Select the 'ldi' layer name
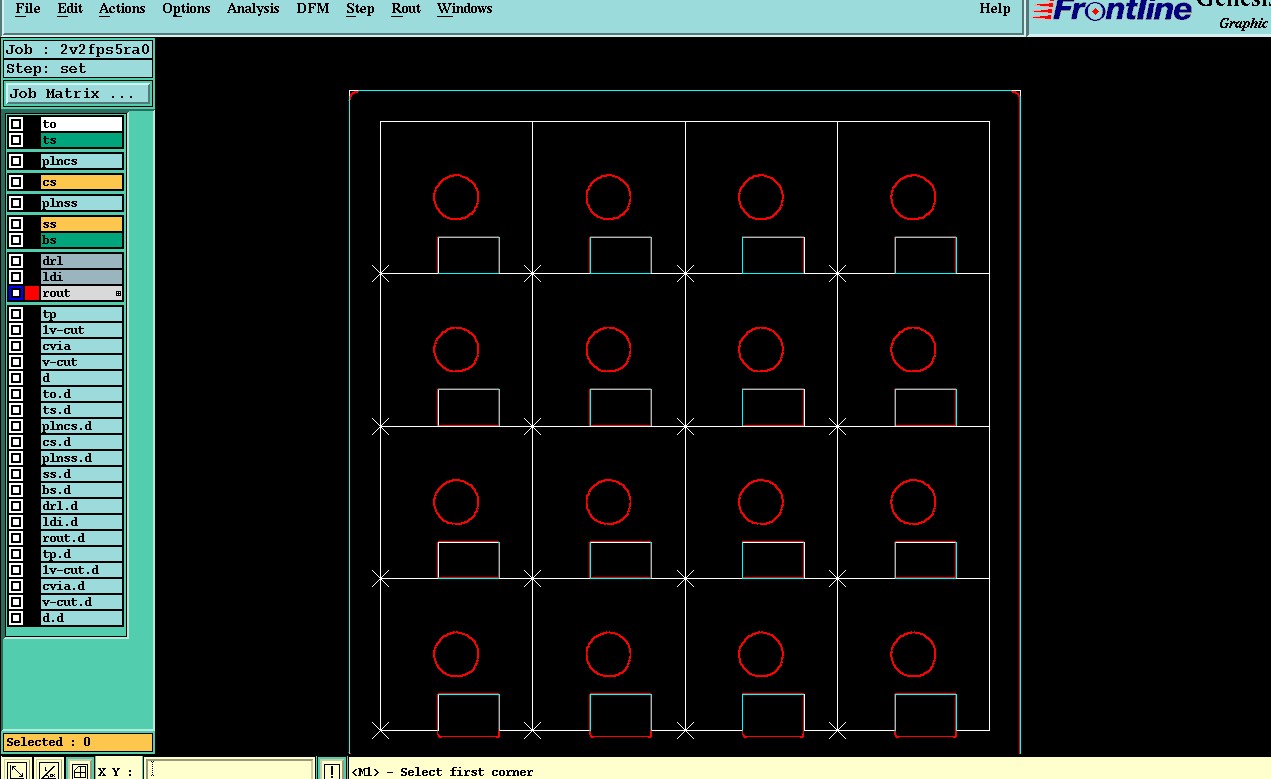The height and width of the screenshot is (779, 1271). [82, 278]
